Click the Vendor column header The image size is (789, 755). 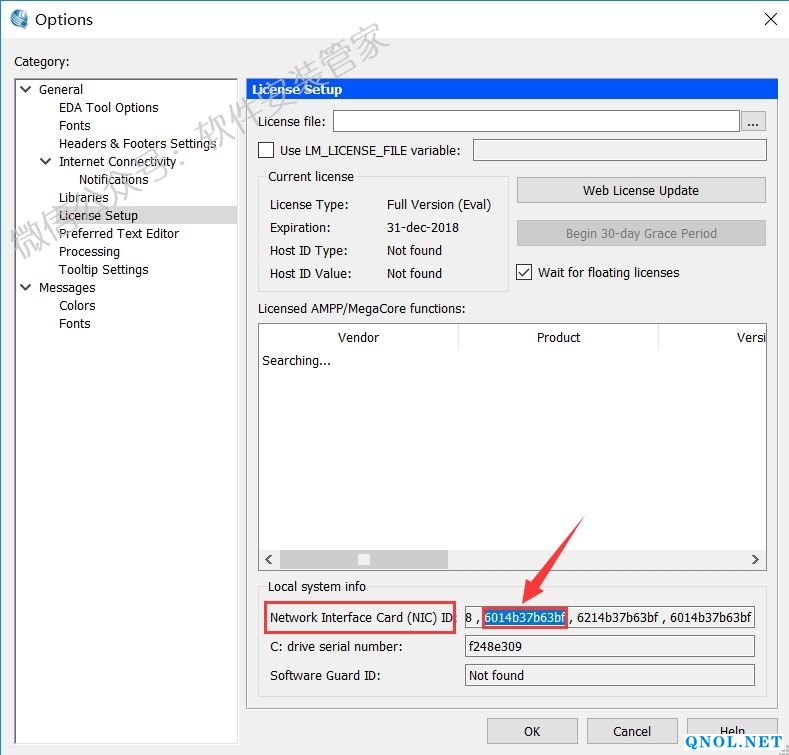pos(358,338)
